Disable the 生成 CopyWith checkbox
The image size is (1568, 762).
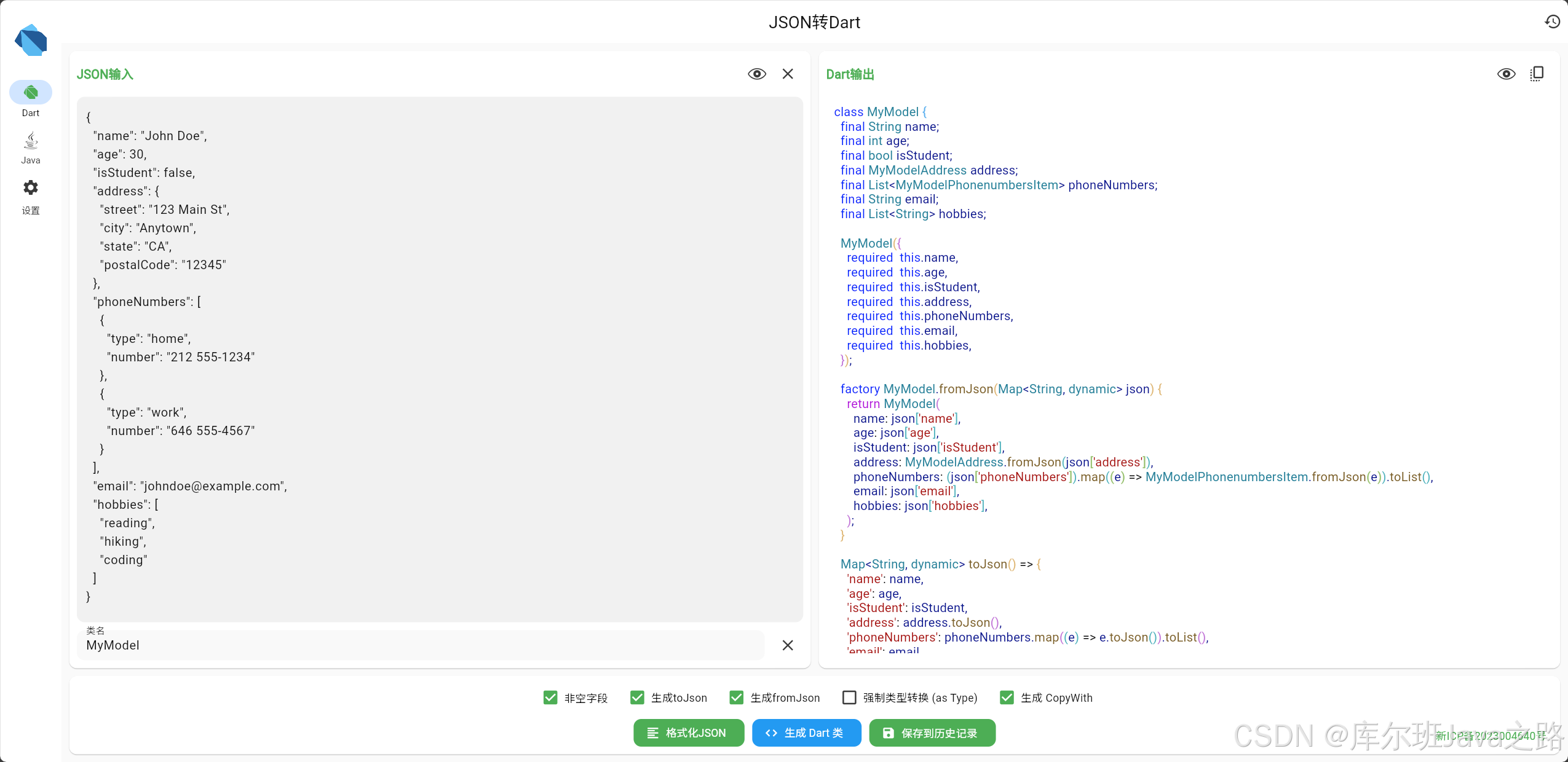pos(1007,697)
